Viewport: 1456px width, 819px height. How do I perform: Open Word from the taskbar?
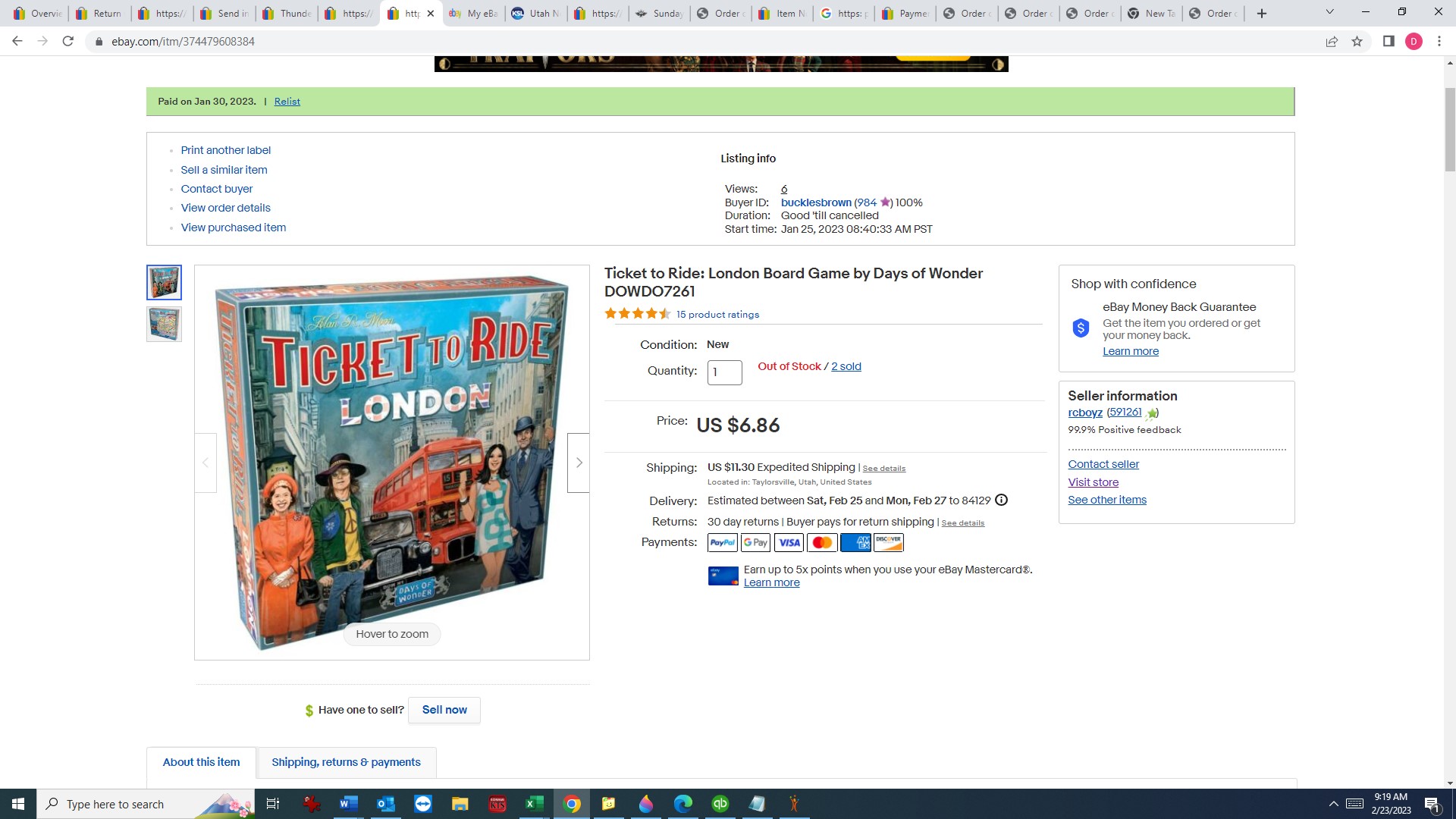coord(349,804)
